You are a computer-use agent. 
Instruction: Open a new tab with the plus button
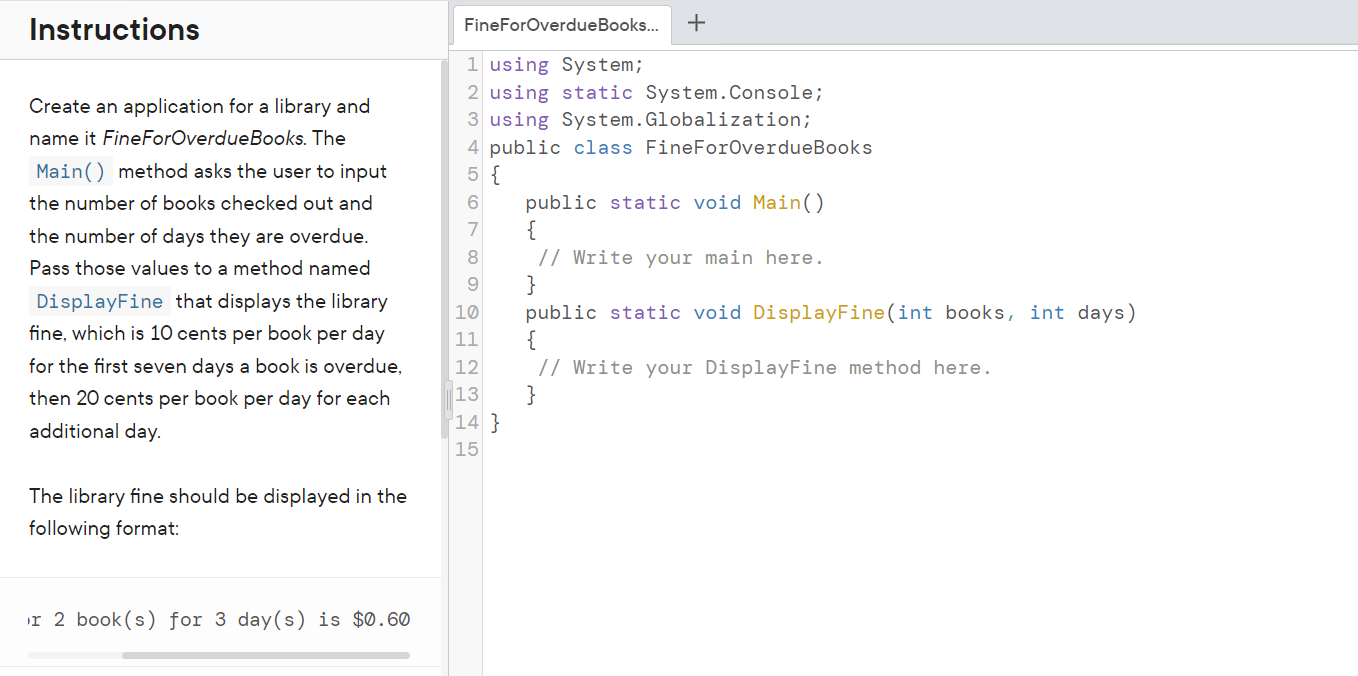pyautogui.click(x=695, y=23)
